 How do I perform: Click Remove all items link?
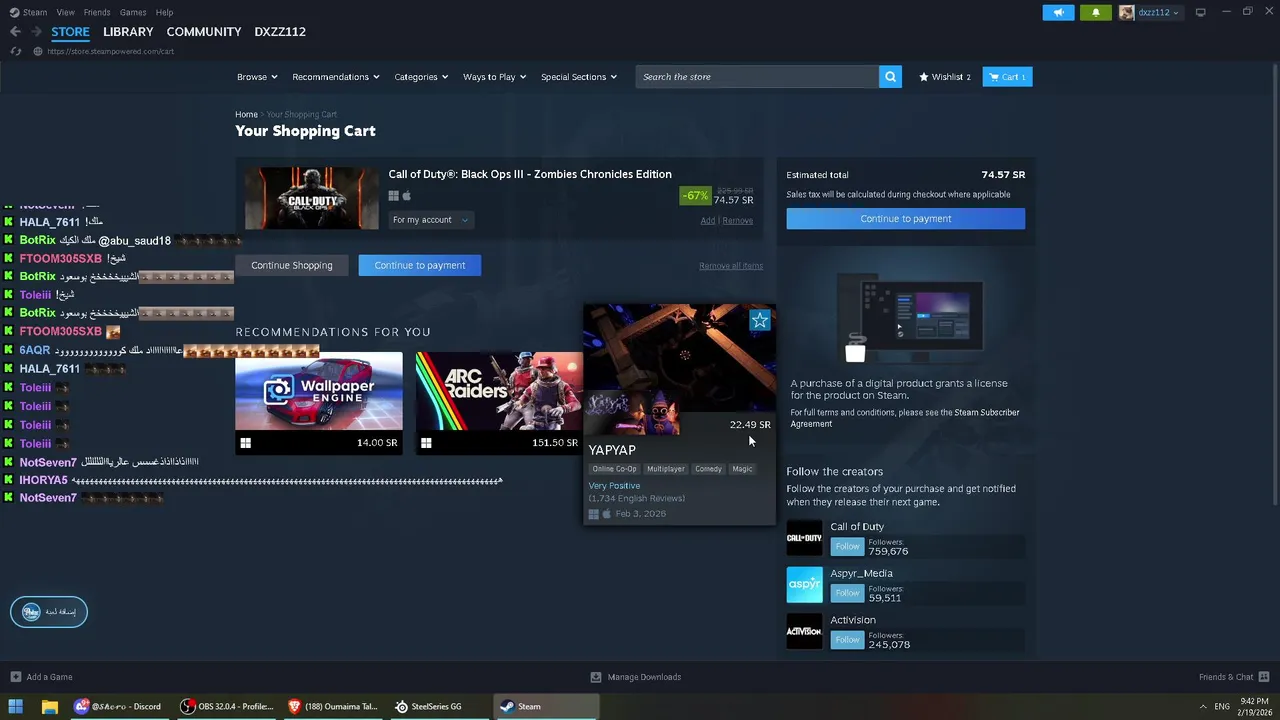click(731, 266)
